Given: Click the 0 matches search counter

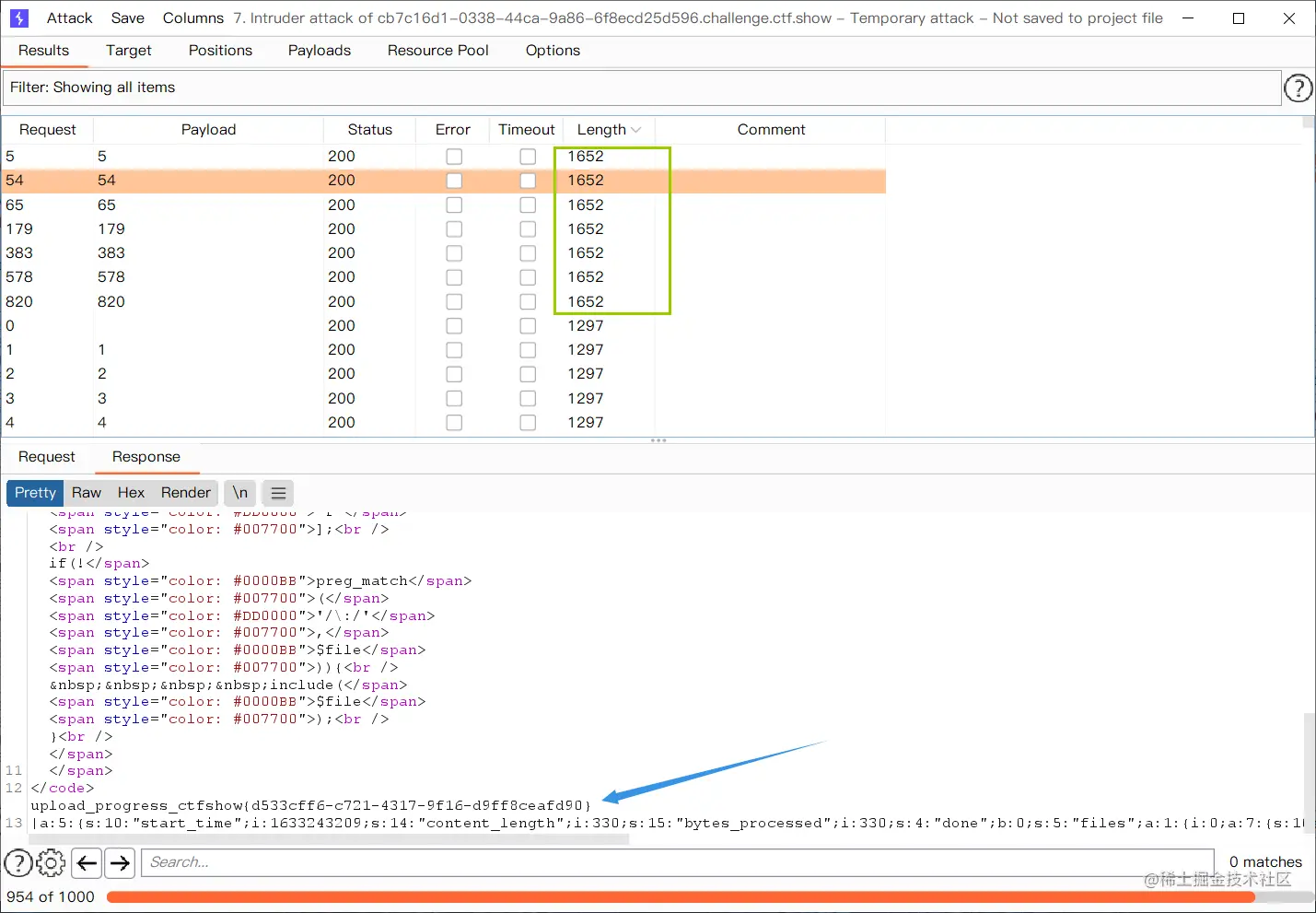Looking at the screenshot, I should click(1265, 862).
